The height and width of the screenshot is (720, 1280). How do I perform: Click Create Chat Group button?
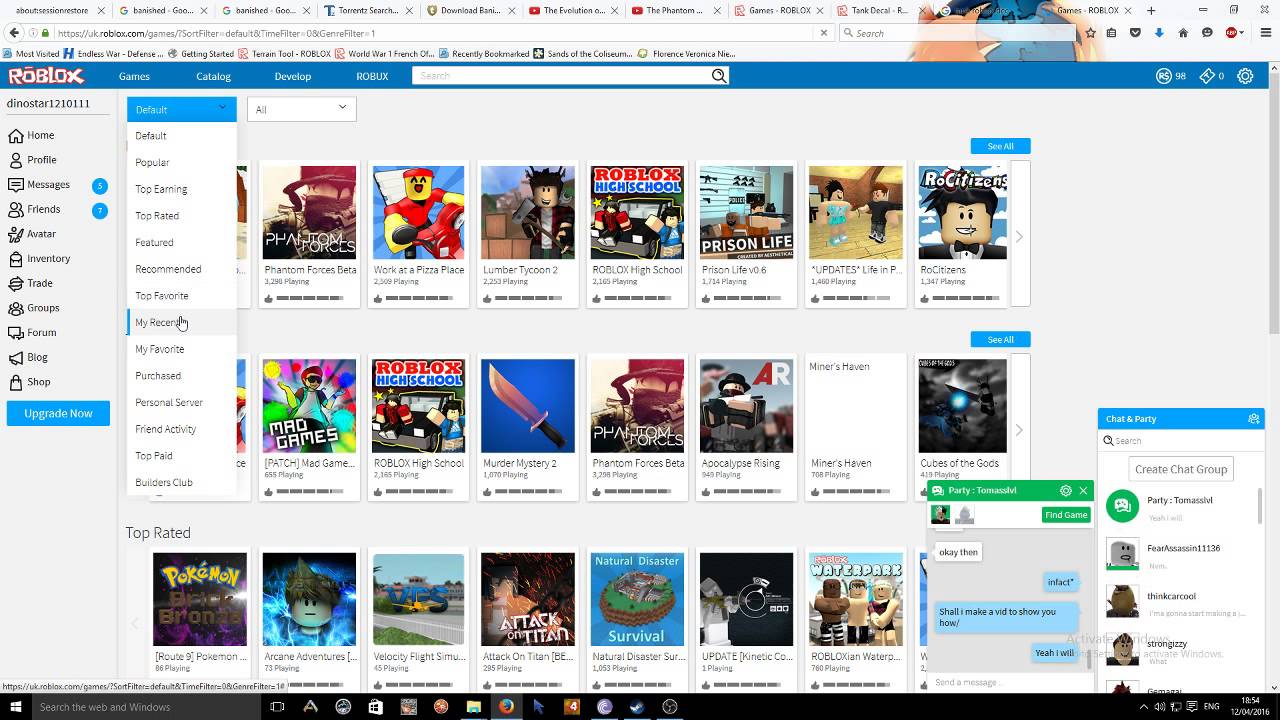[x=1181, y=469]
